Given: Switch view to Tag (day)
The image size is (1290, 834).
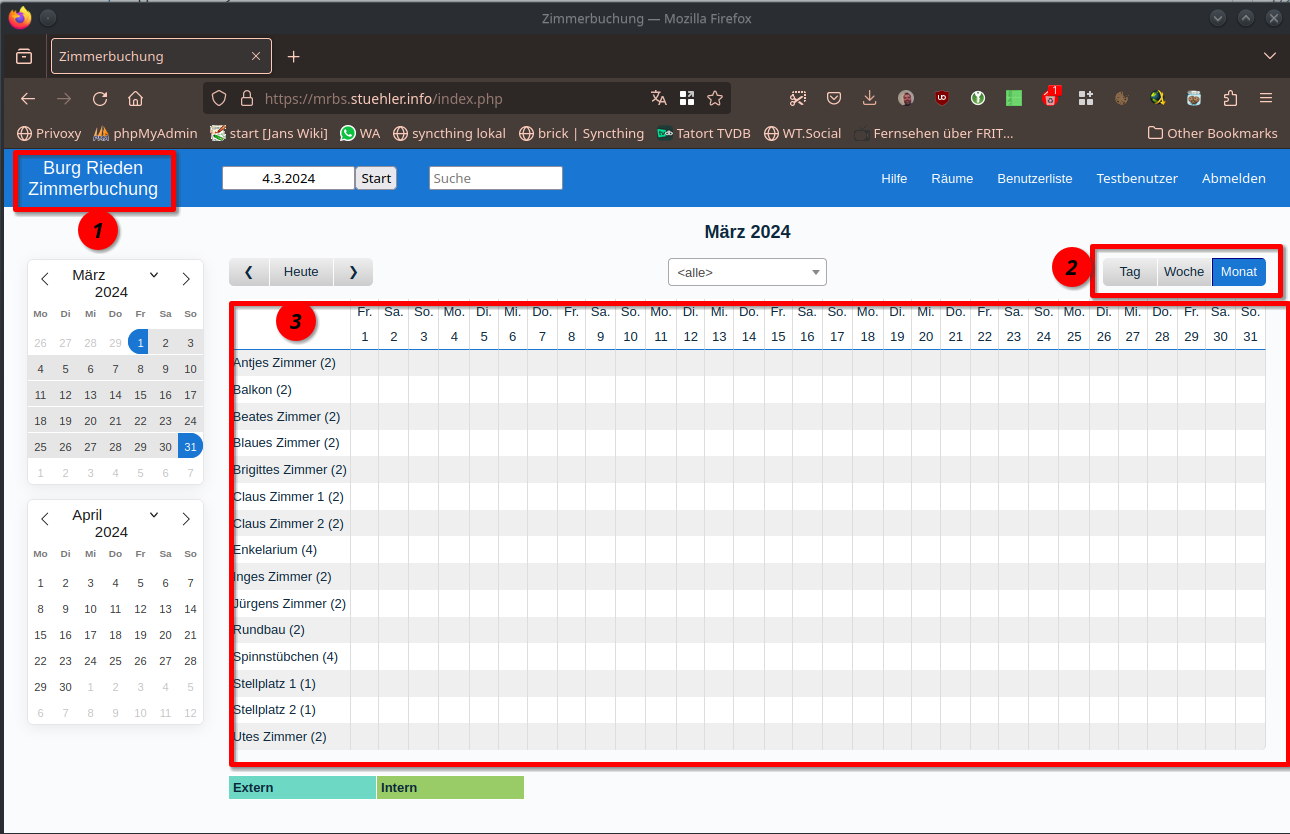Looking at the screenshot, I should coord(1130,272).
